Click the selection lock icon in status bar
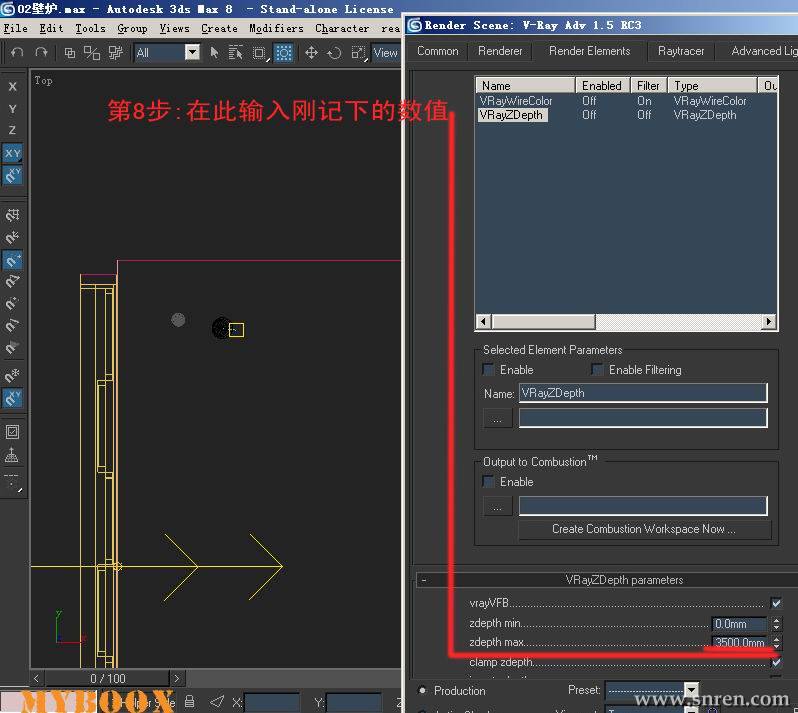 click(x=189, y=702)
